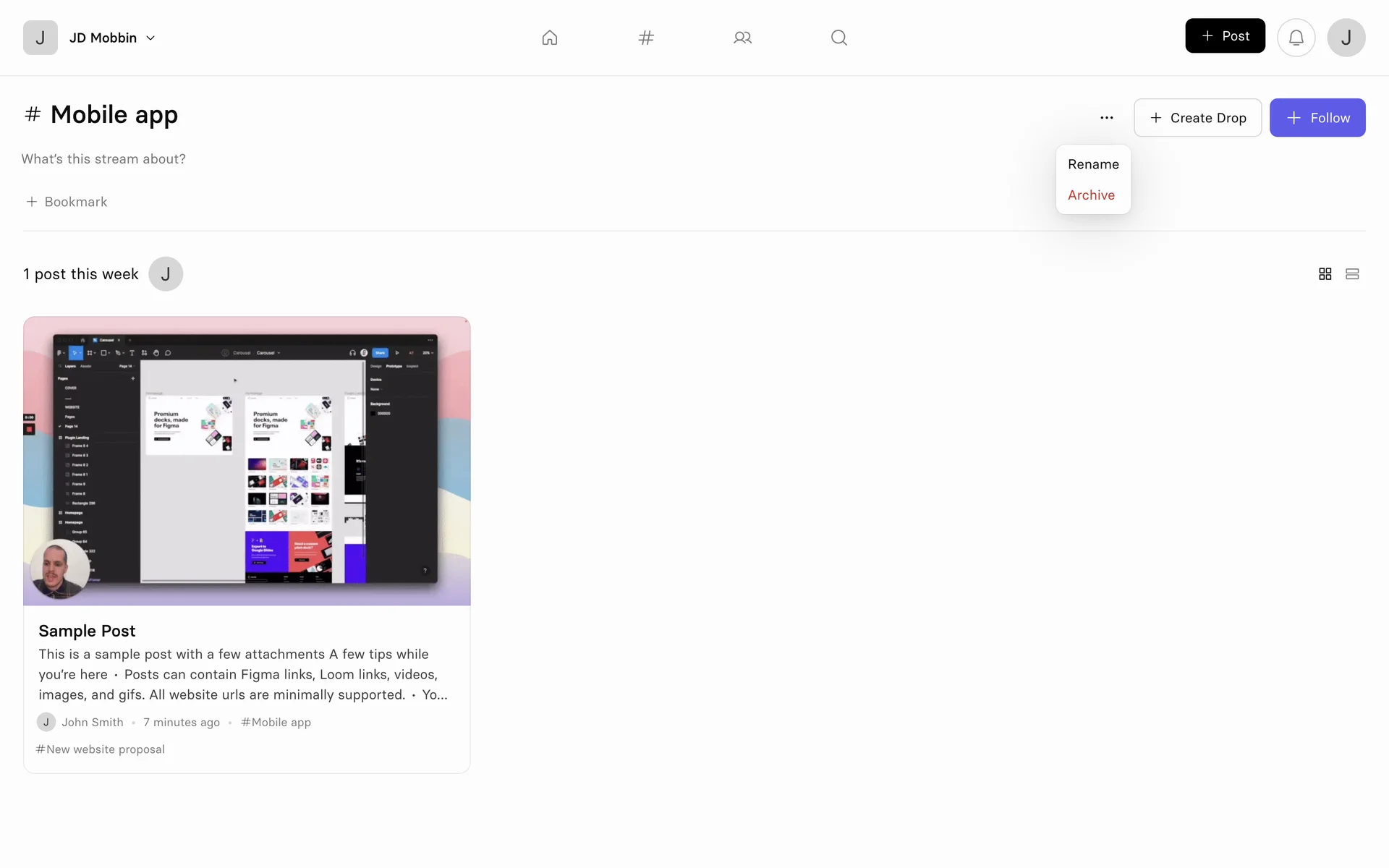The width and height of the screenshot is (1389, 868).
Task: Go to the Home feed icon
Action: pyautogui.click(x=550, y=38)
